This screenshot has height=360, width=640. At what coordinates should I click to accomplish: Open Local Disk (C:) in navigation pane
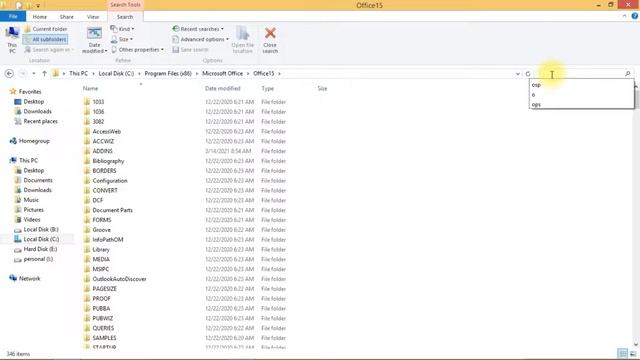coord(41,239)
